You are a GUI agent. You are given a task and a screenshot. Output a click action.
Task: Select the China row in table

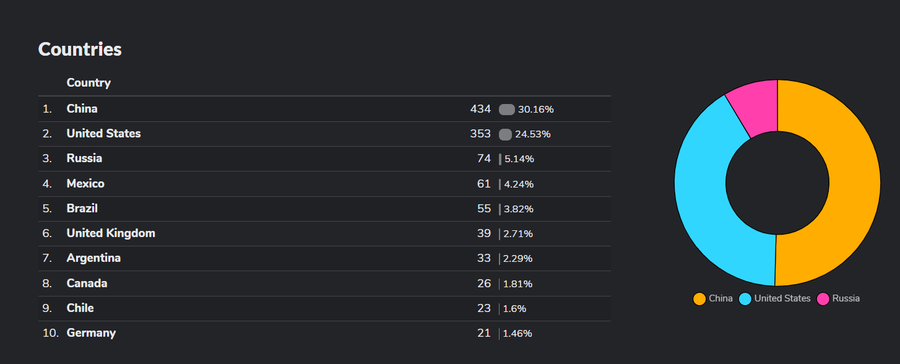(324, 109)
